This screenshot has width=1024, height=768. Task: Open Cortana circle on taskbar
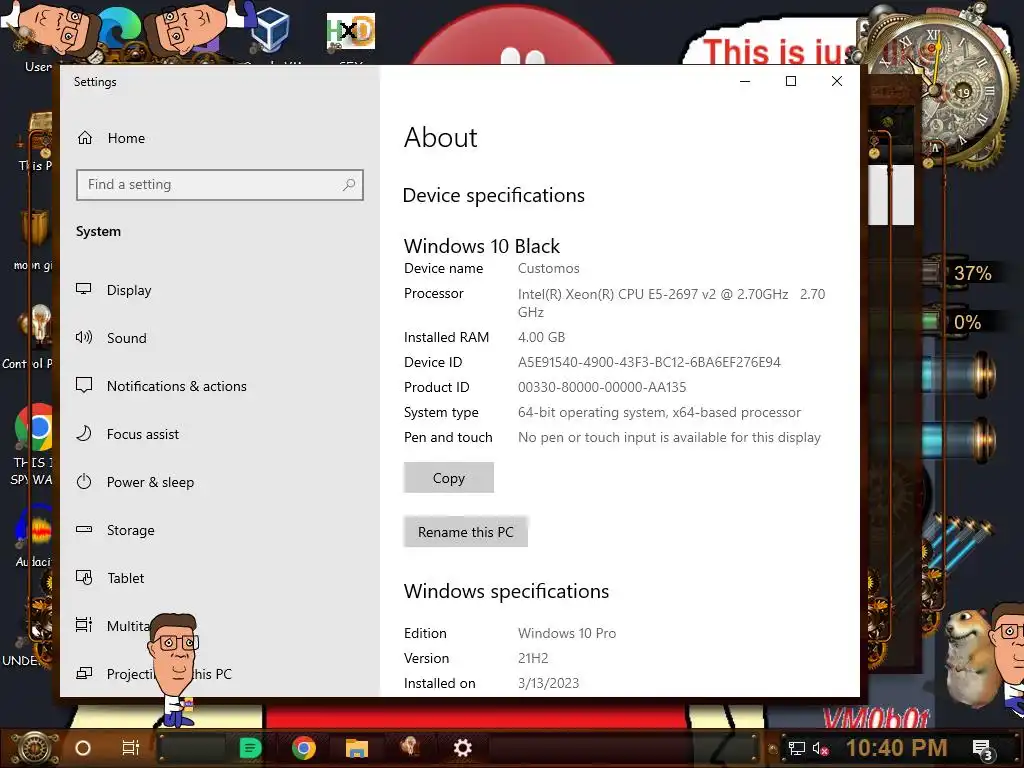[x=83, y=748]
